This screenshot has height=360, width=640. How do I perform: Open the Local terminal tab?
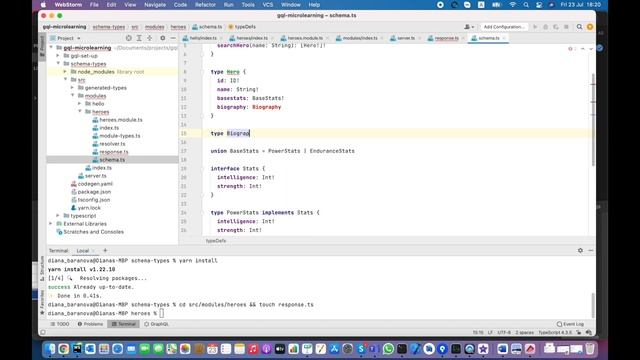tap(82, 251)
